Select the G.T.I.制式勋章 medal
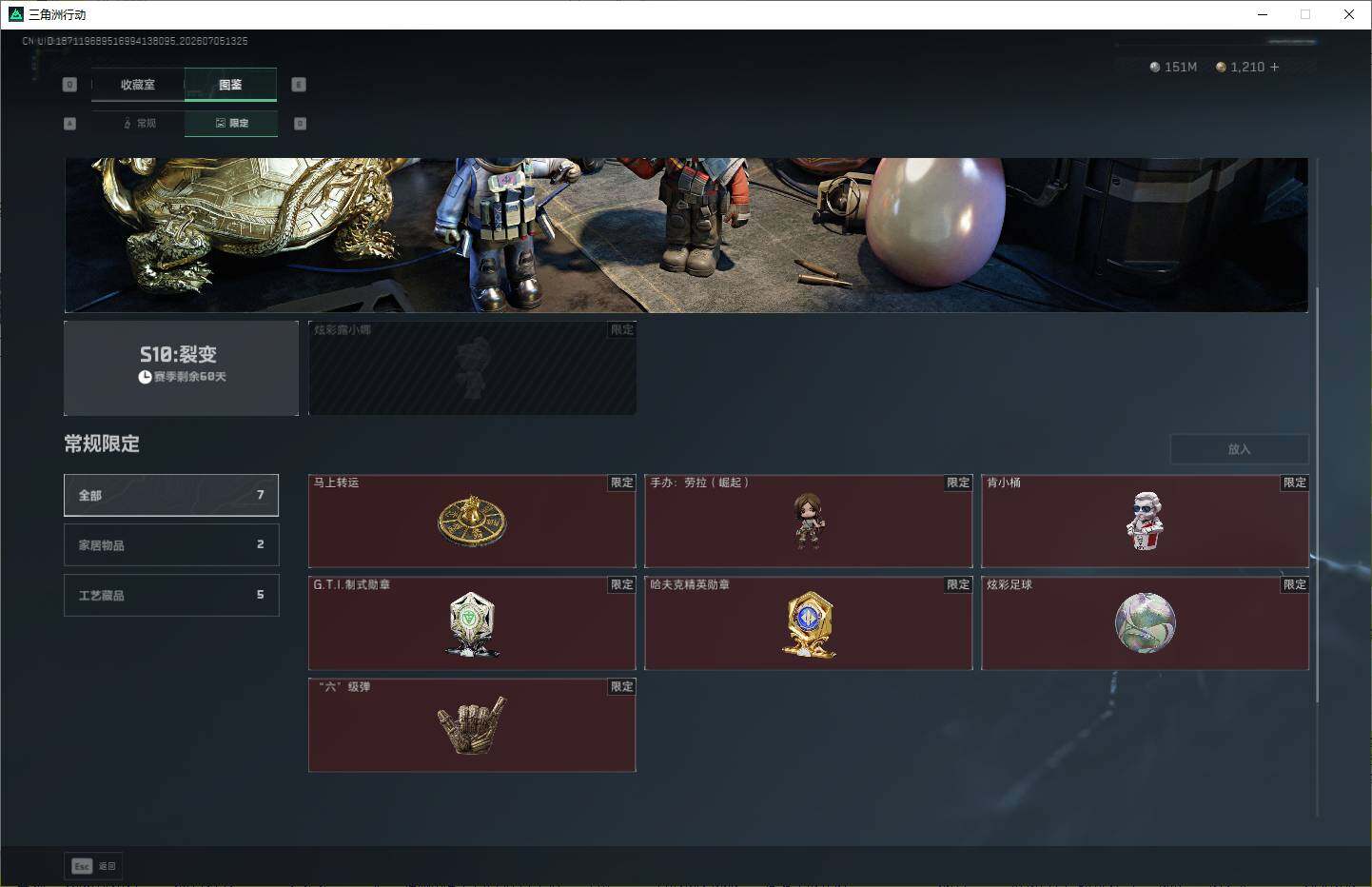 click(472, 622)
